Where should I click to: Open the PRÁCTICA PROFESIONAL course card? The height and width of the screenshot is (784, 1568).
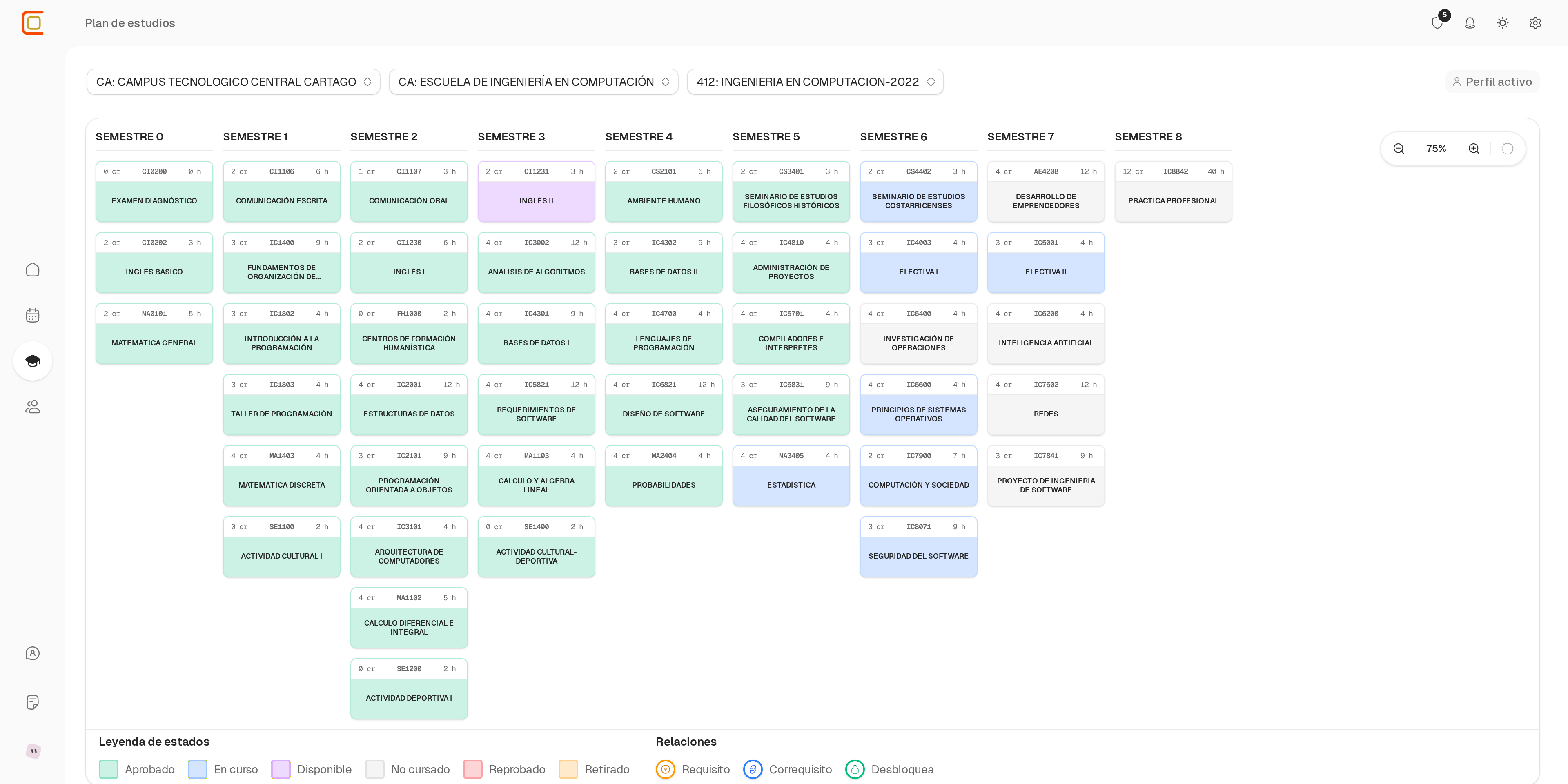[x=1173, y=191]
